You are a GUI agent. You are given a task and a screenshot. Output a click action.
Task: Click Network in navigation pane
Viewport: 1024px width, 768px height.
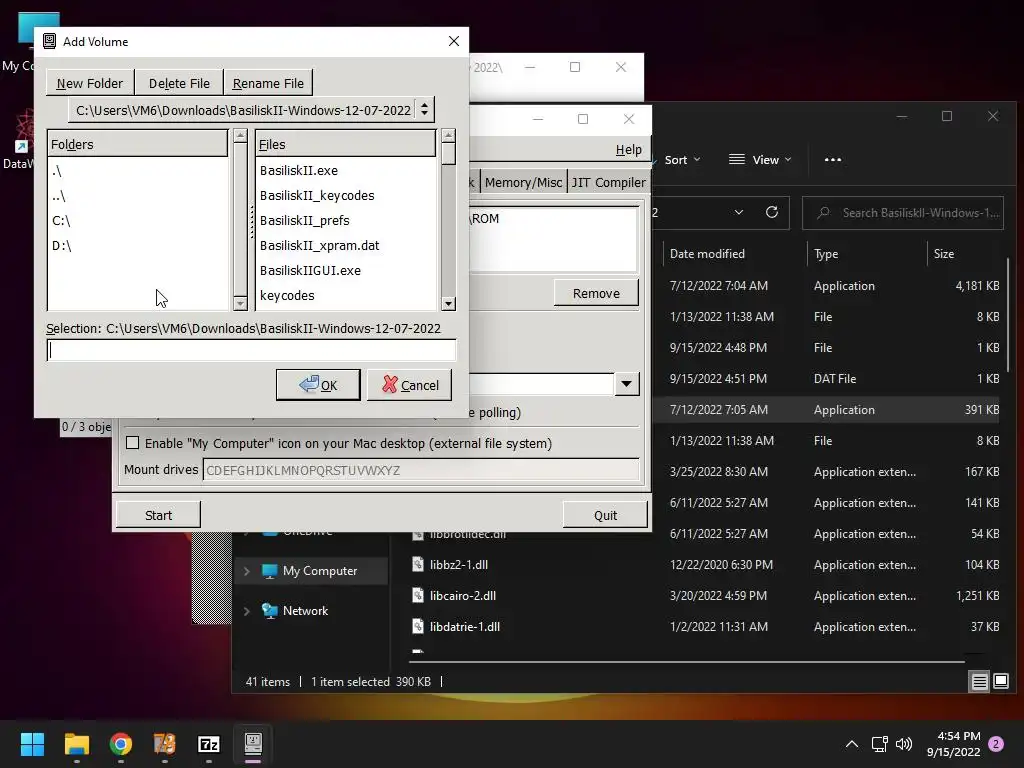(305, 611)
